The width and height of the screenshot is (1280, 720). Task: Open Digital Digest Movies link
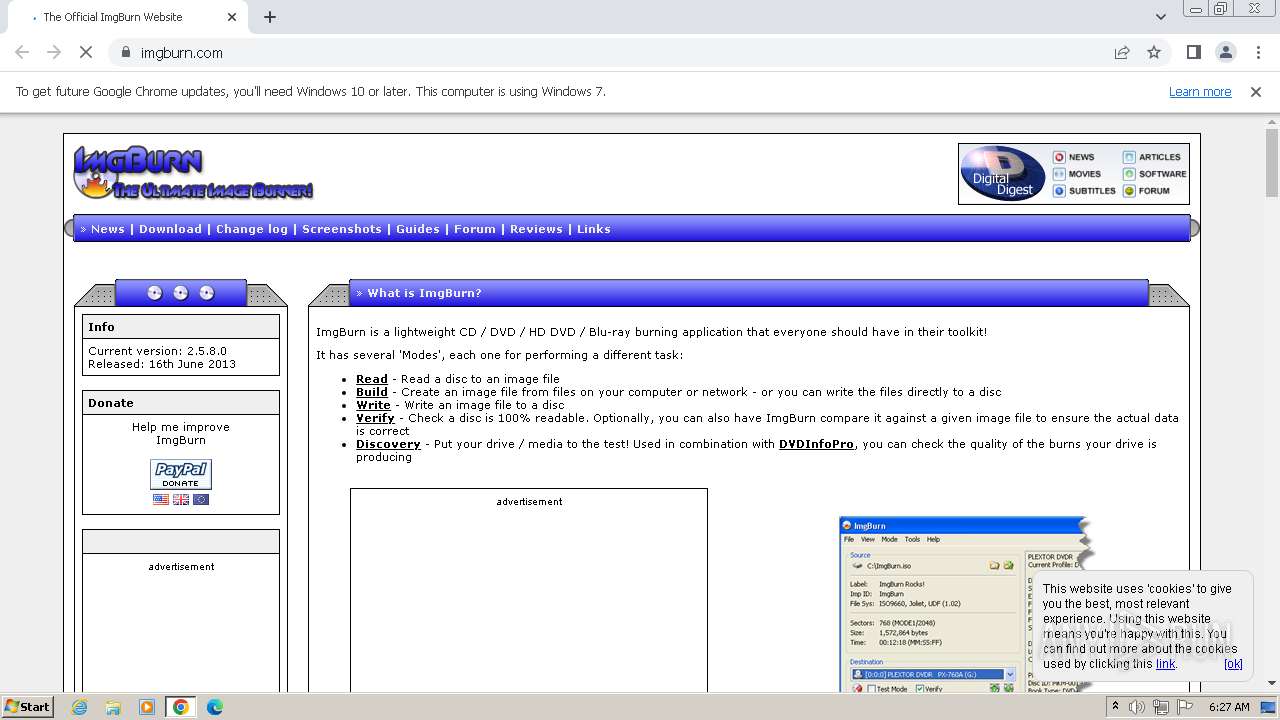pyautogui.click(x=1077, y=174)
